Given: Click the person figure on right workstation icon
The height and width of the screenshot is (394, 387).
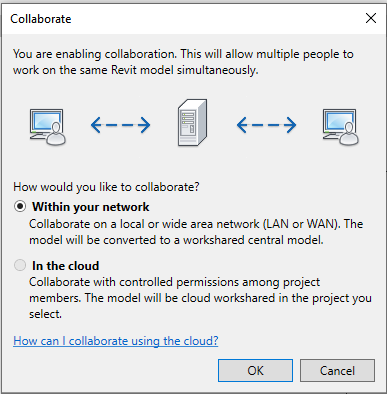Looking at the screenshot, I should pyautogui.click(x=349, y=134).
